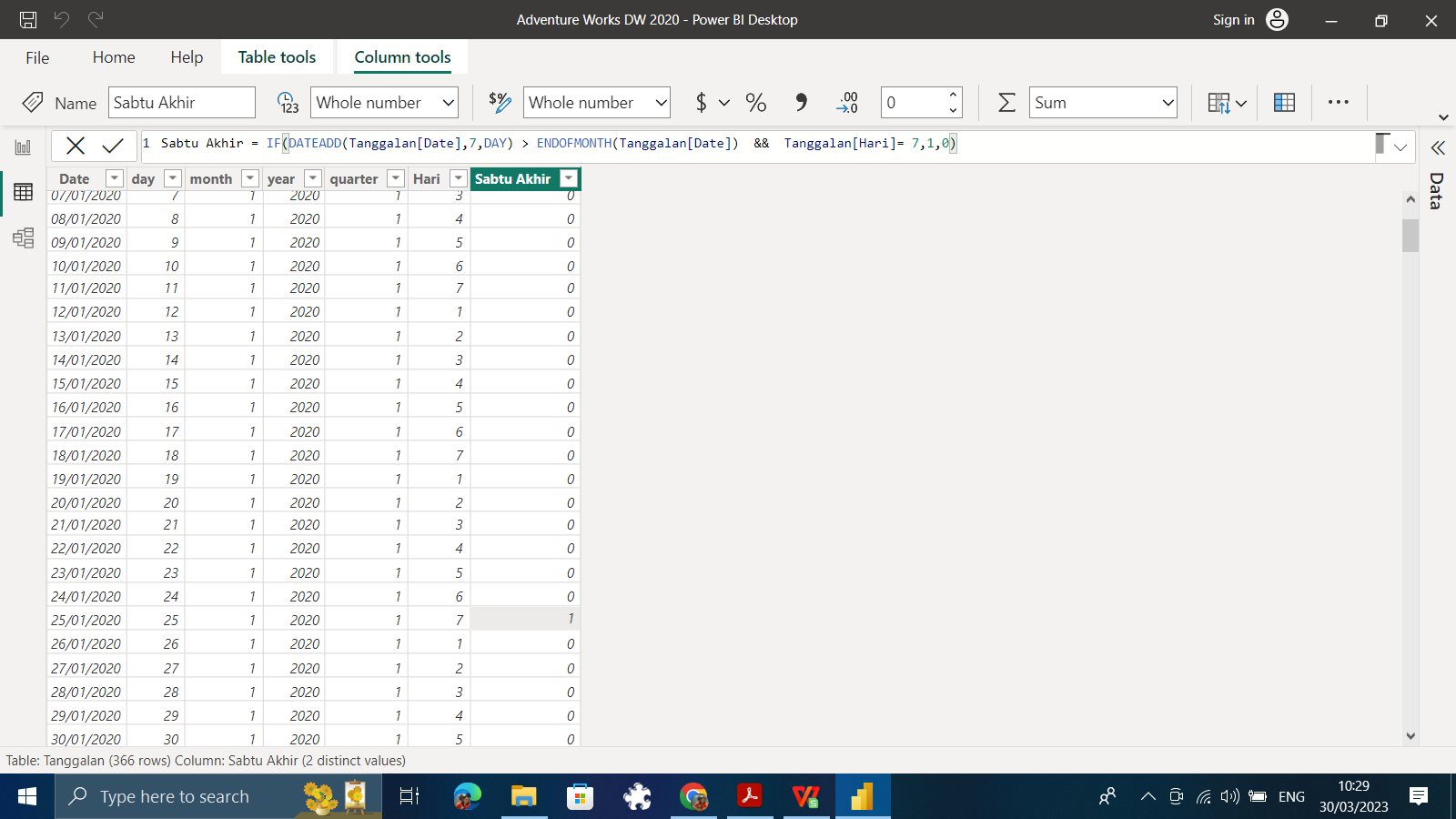Open quarter column filter dropdown
Screen dimensions: 1456x819
pos(395,178)
